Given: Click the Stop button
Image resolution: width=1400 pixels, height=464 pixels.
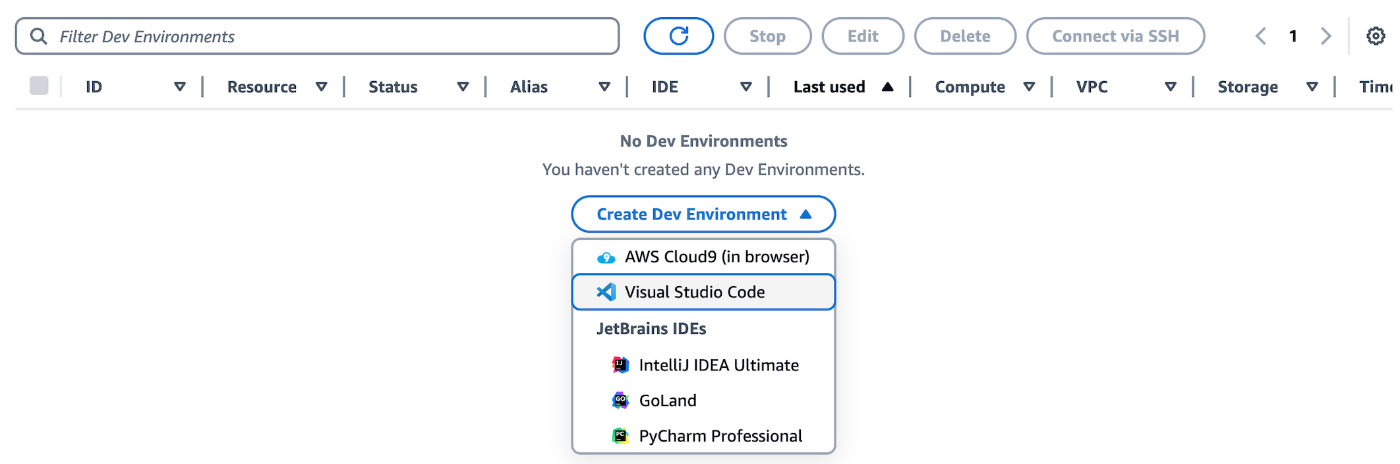Looking at the screenshot, I should (x=767, y=36).
